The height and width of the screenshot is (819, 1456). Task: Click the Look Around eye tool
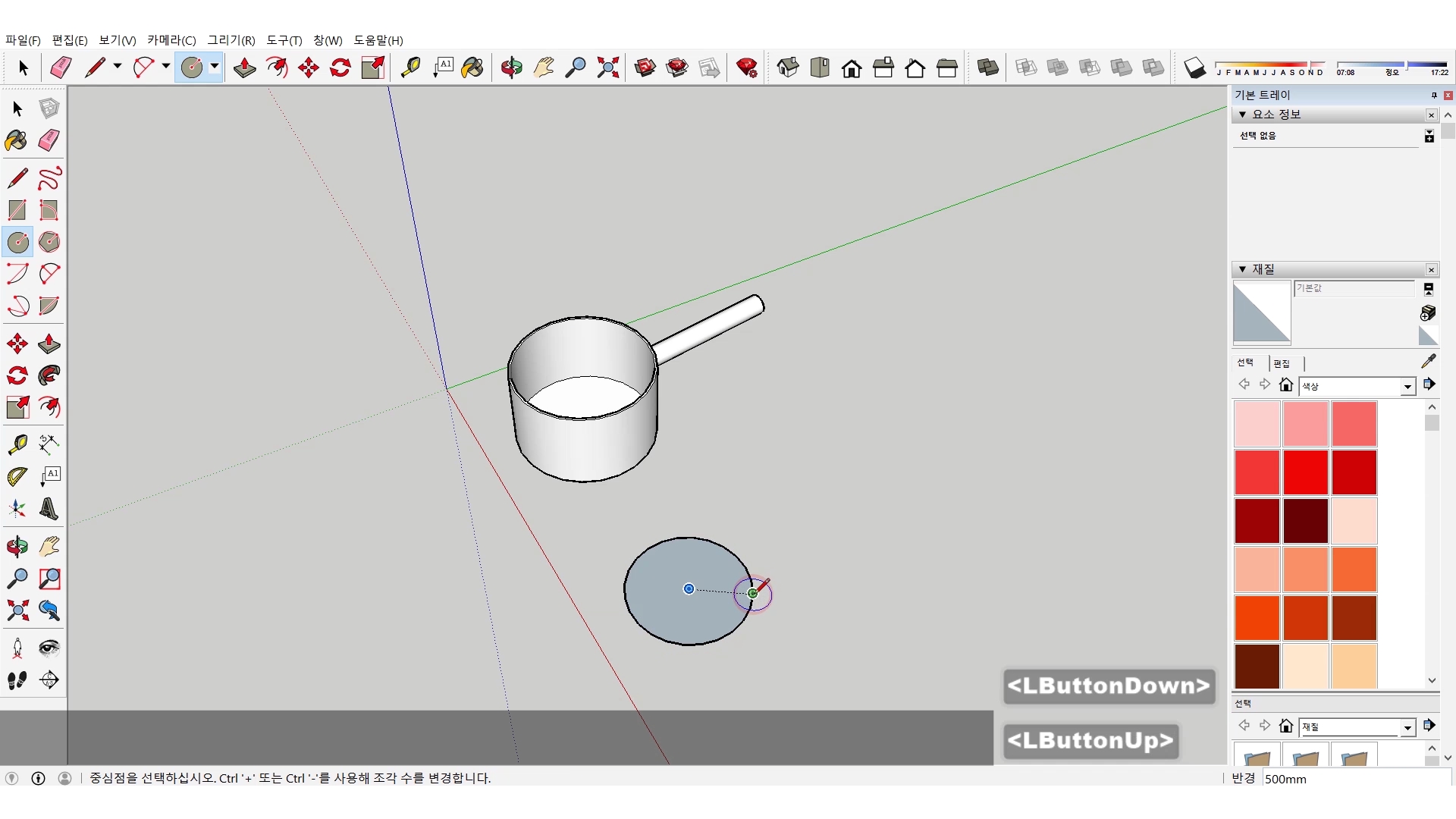pyautogui.click(x=49, y=648)
